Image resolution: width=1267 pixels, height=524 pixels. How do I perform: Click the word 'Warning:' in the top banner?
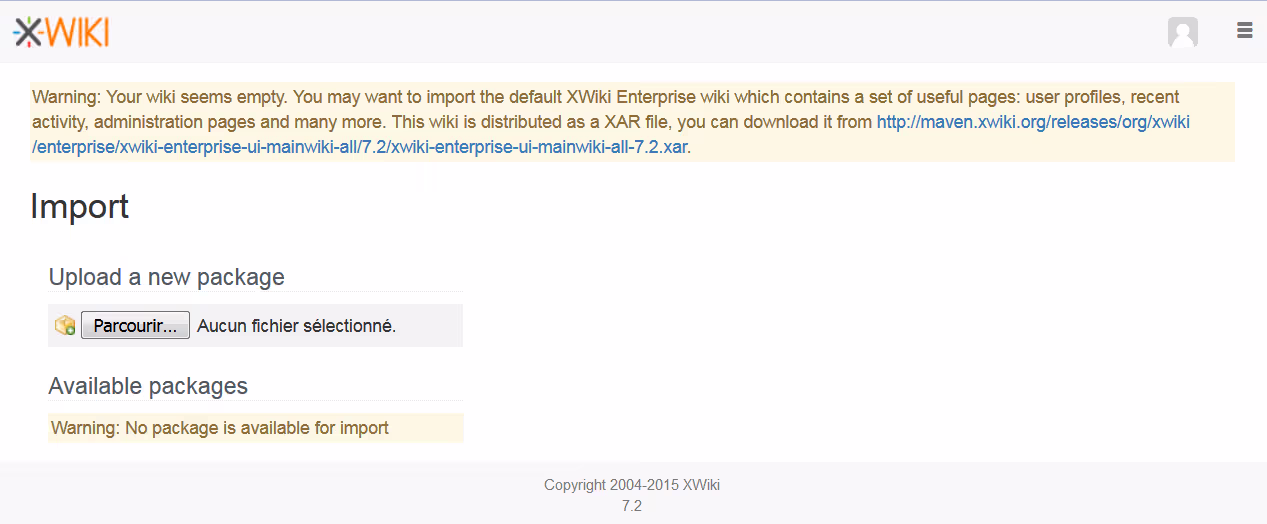66,97
